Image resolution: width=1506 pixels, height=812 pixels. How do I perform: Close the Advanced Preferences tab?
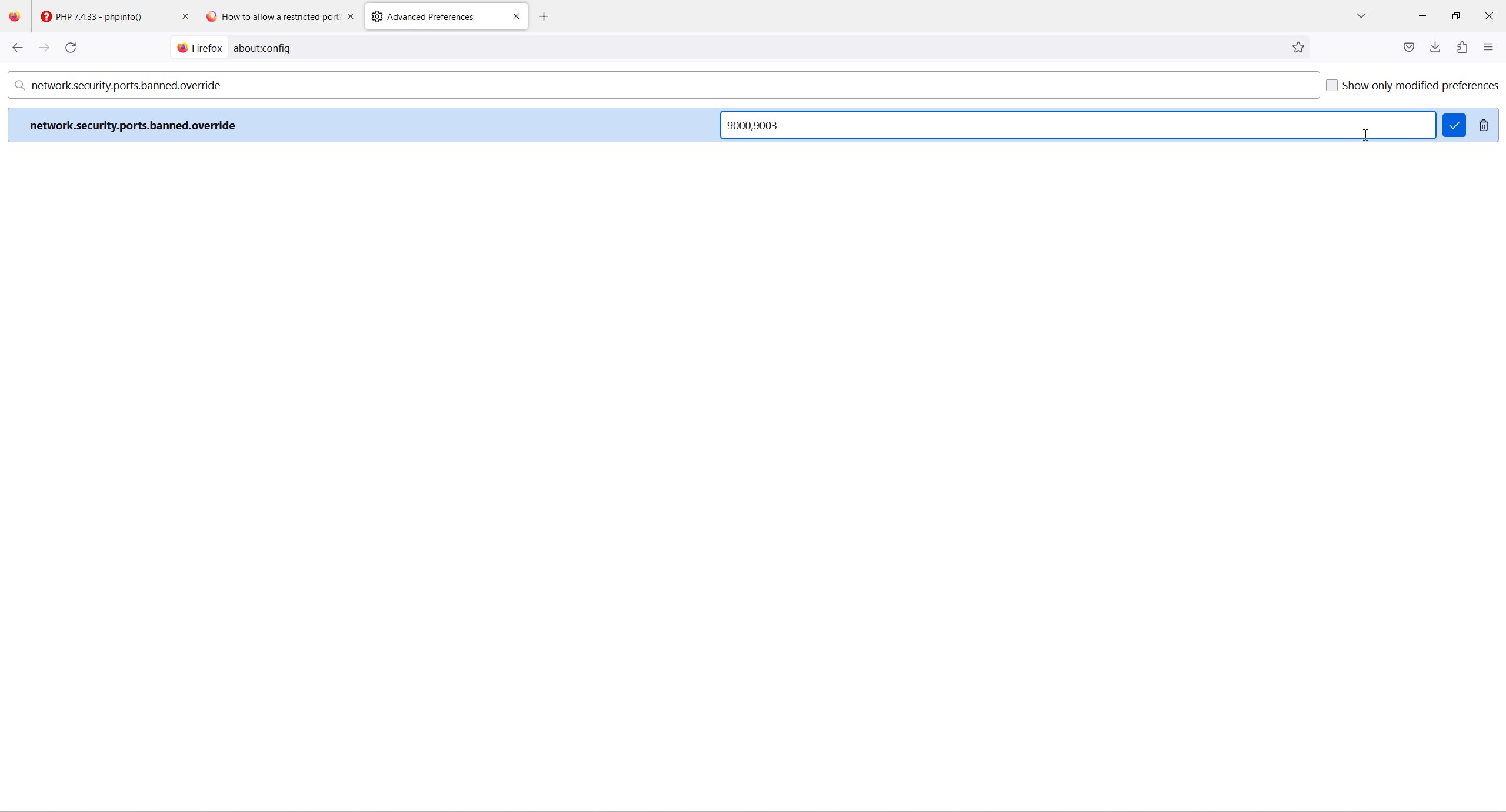tap(516, 16)
